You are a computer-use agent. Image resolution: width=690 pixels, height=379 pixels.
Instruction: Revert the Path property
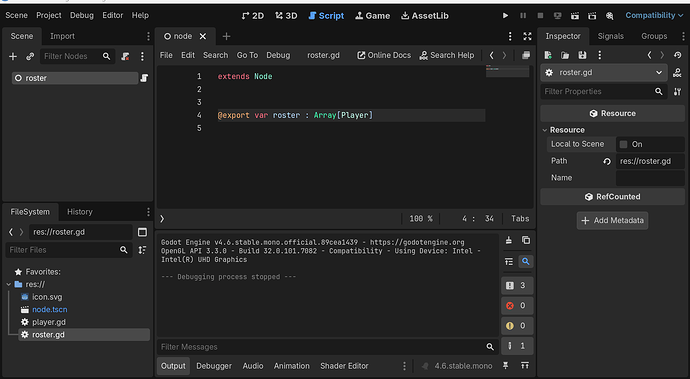[607, 162]
